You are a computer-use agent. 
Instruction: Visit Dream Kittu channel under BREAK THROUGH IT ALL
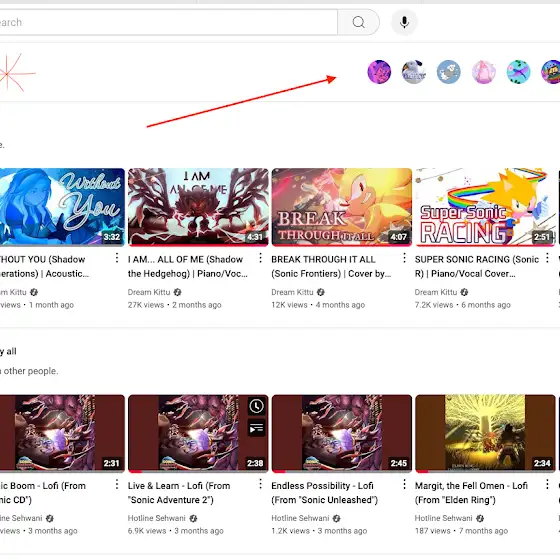292,292
